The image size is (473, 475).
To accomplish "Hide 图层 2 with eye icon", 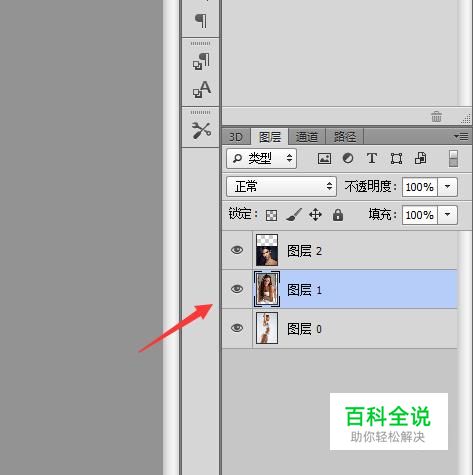I will coord(237,250).
